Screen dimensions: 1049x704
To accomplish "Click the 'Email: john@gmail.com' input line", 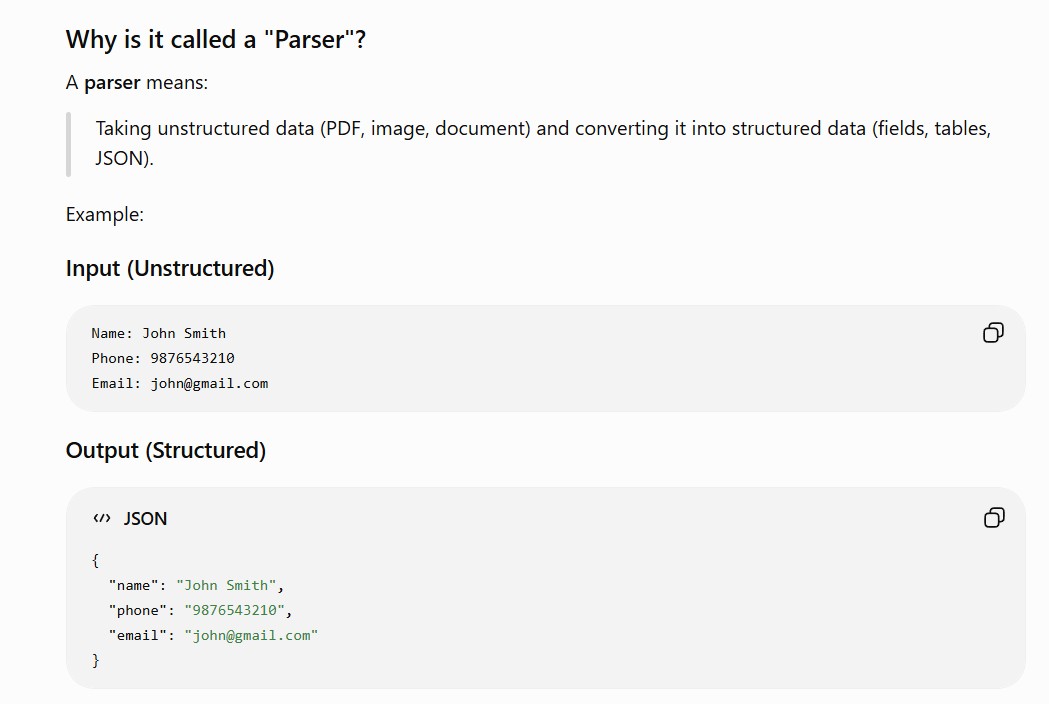I will 180,383.
